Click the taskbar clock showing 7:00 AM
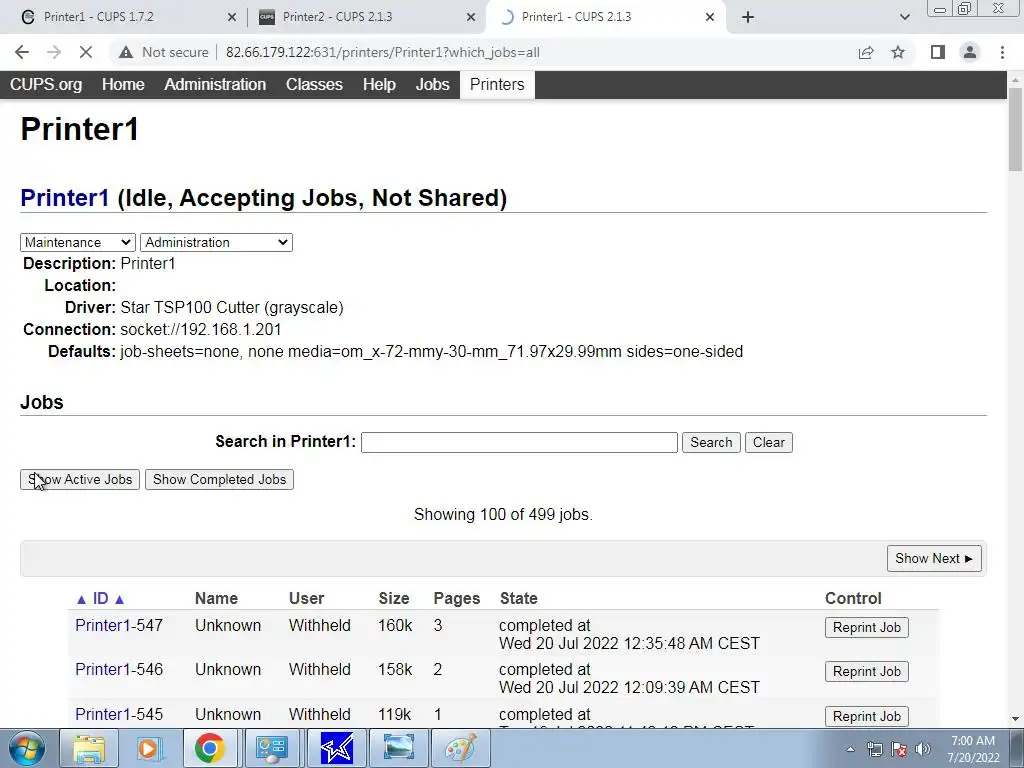The image size is (1024, 768). [x=973, y=749]
